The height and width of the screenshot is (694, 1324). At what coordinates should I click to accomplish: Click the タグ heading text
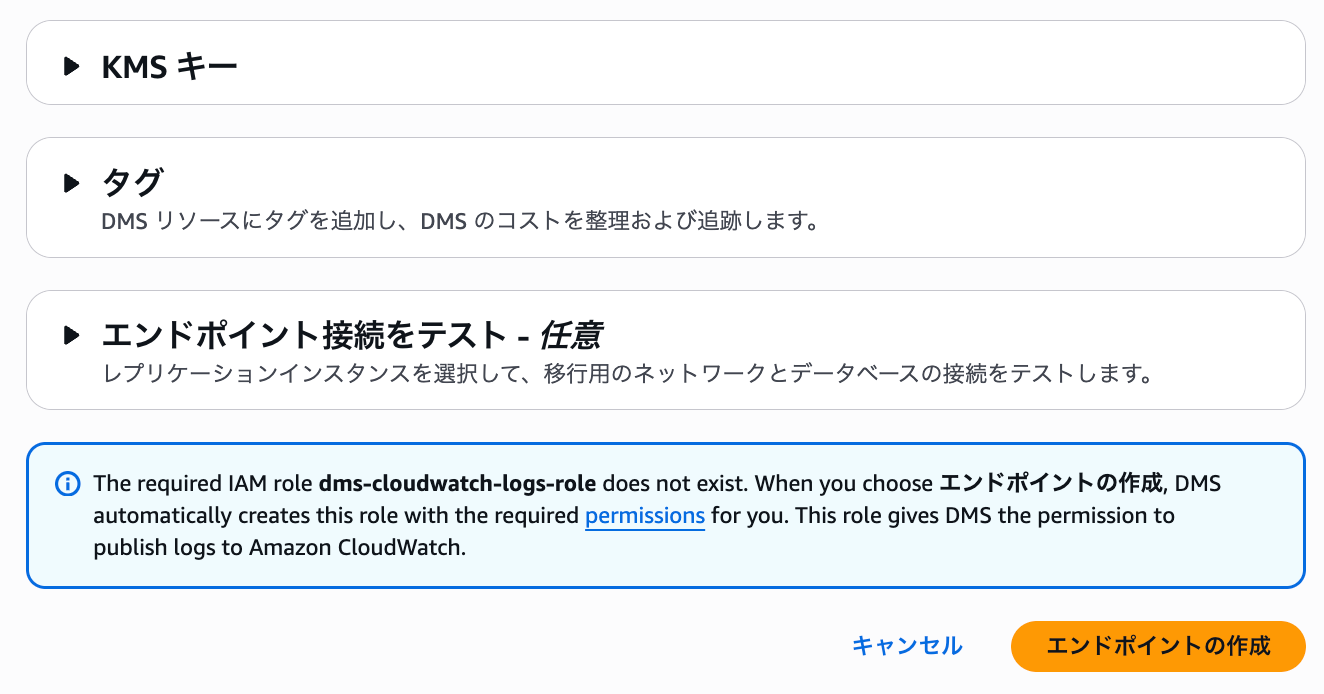[x=132, y=183]
